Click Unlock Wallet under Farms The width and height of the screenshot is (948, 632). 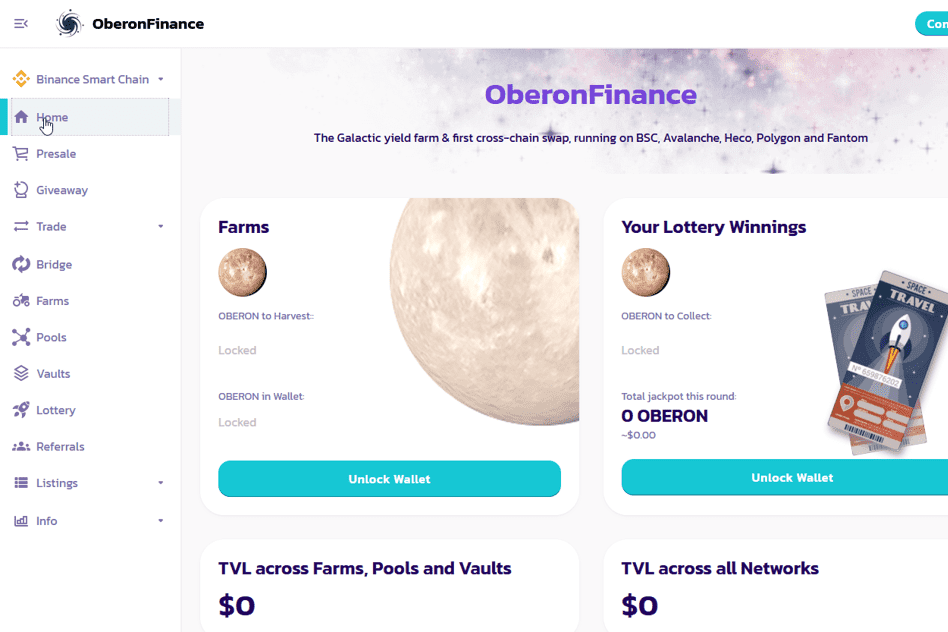pos(389,478)
